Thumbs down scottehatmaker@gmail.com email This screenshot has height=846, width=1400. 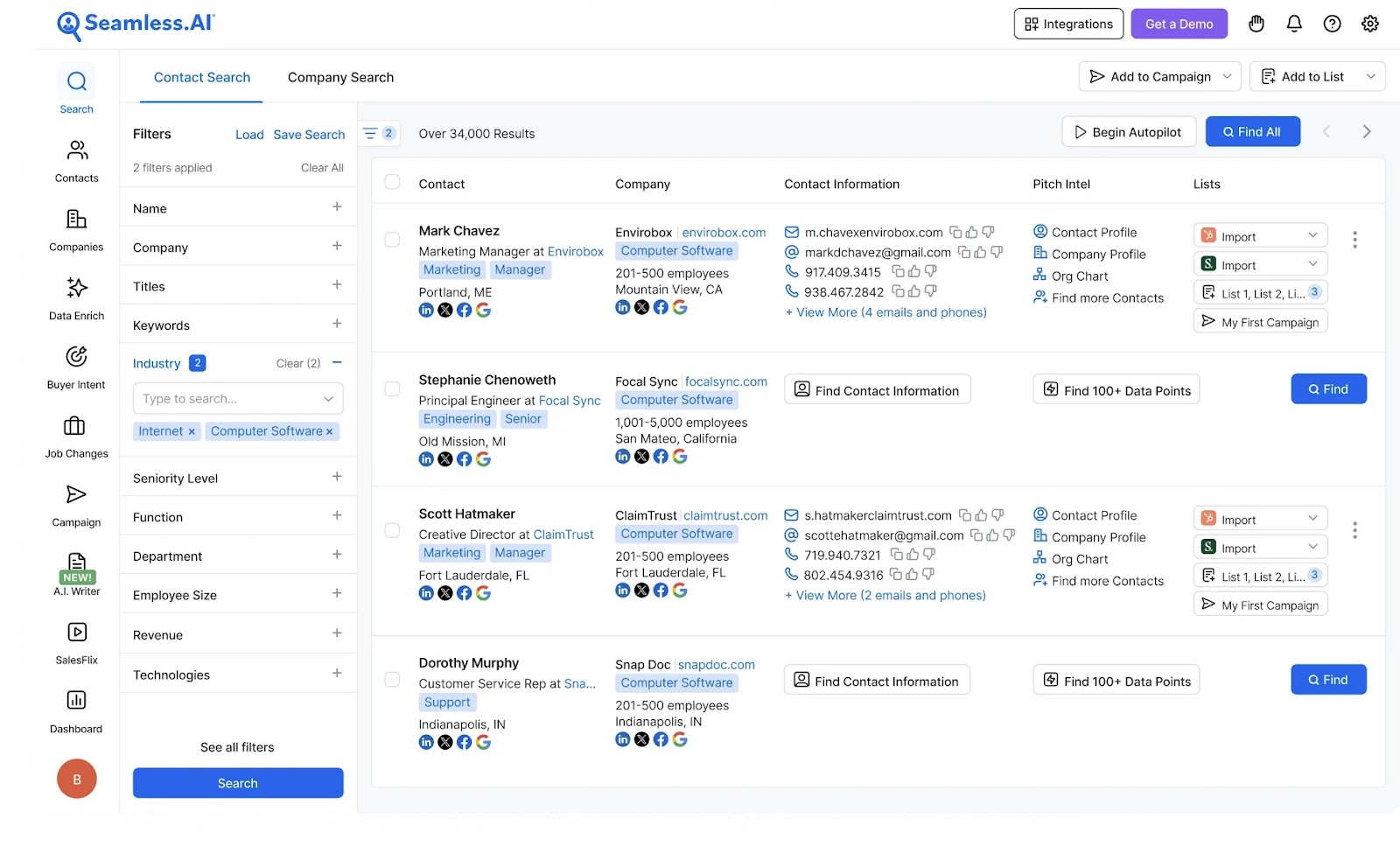point(1009,535)
